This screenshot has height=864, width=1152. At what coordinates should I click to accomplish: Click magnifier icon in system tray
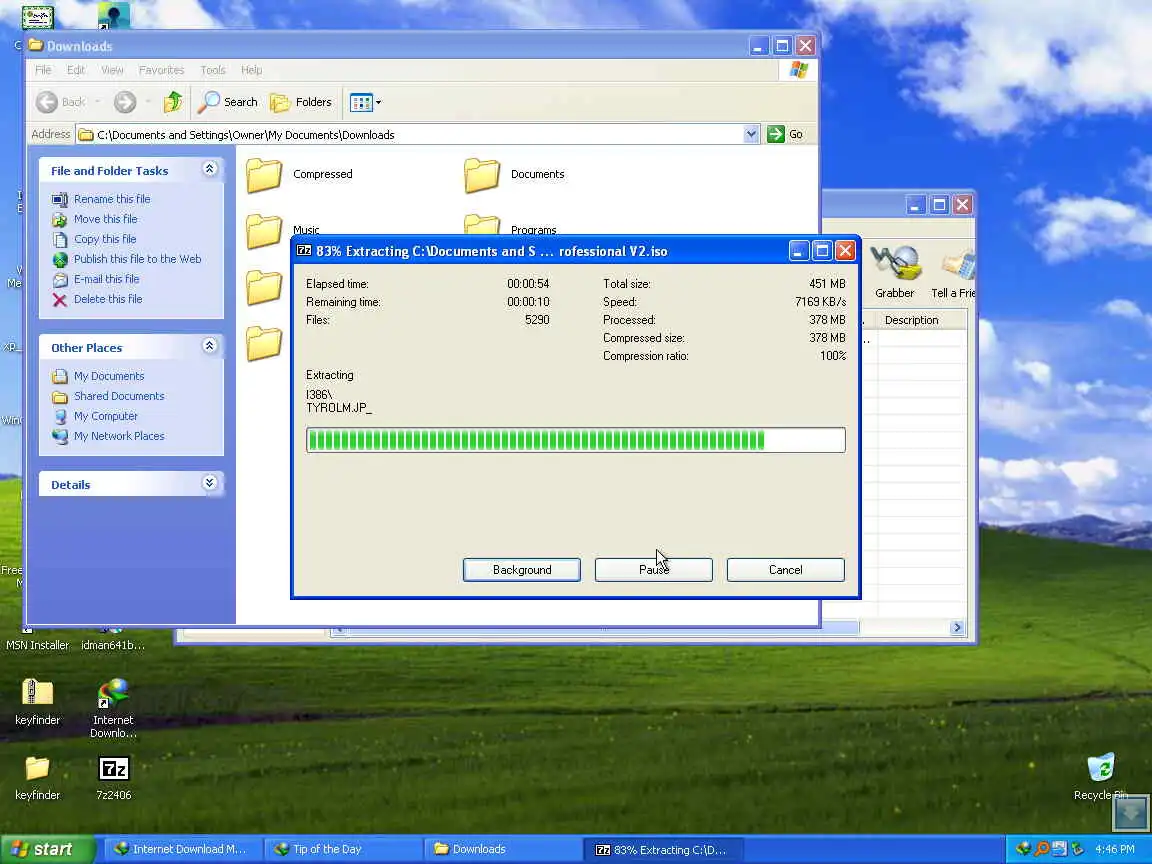(1041, 849)
